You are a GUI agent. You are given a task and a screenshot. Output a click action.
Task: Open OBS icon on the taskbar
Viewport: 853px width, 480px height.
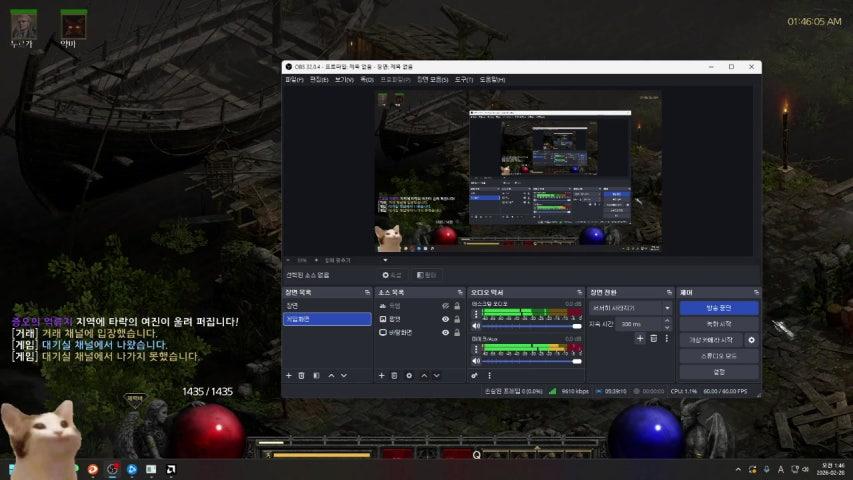[x=113, y=469]
